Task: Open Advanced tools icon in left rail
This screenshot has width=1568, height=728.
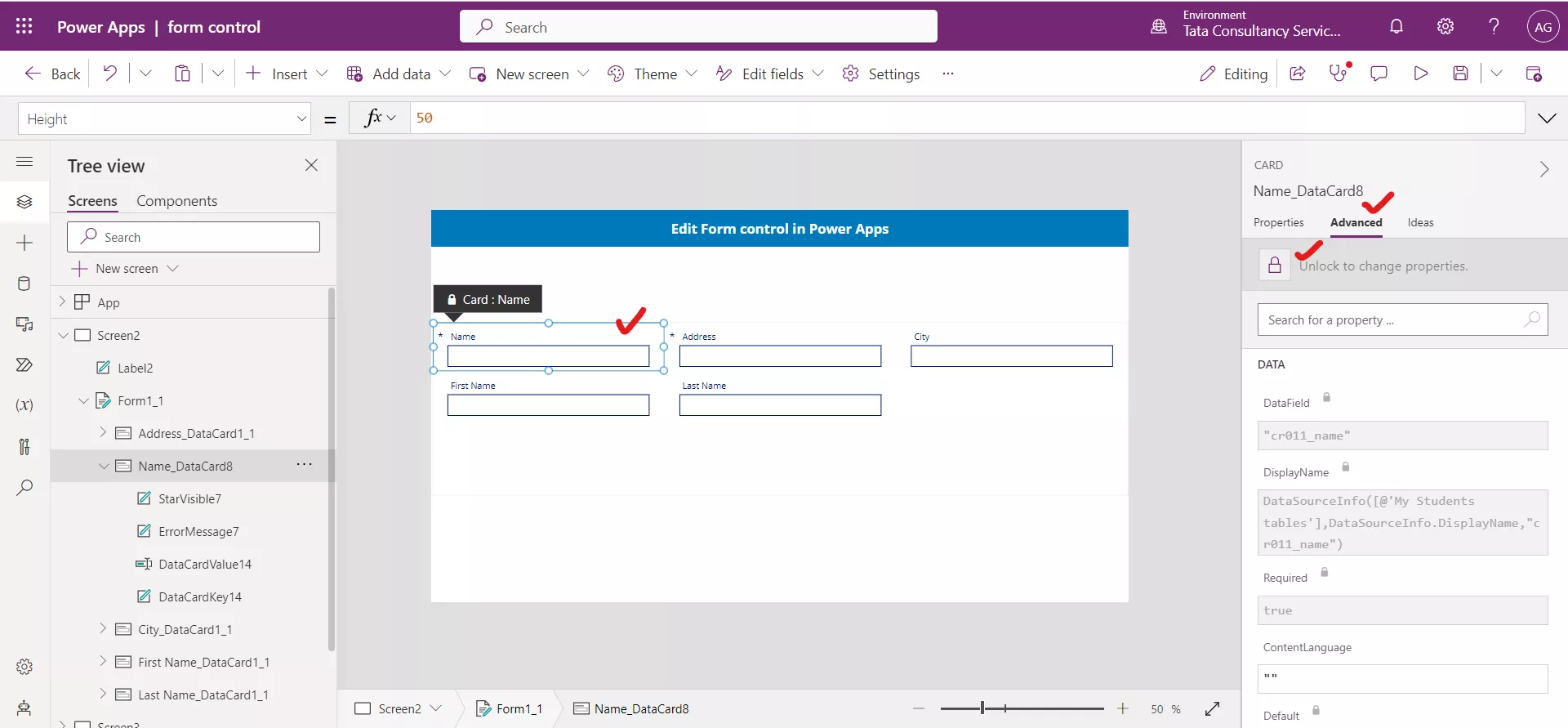Action: coord(24,446)
